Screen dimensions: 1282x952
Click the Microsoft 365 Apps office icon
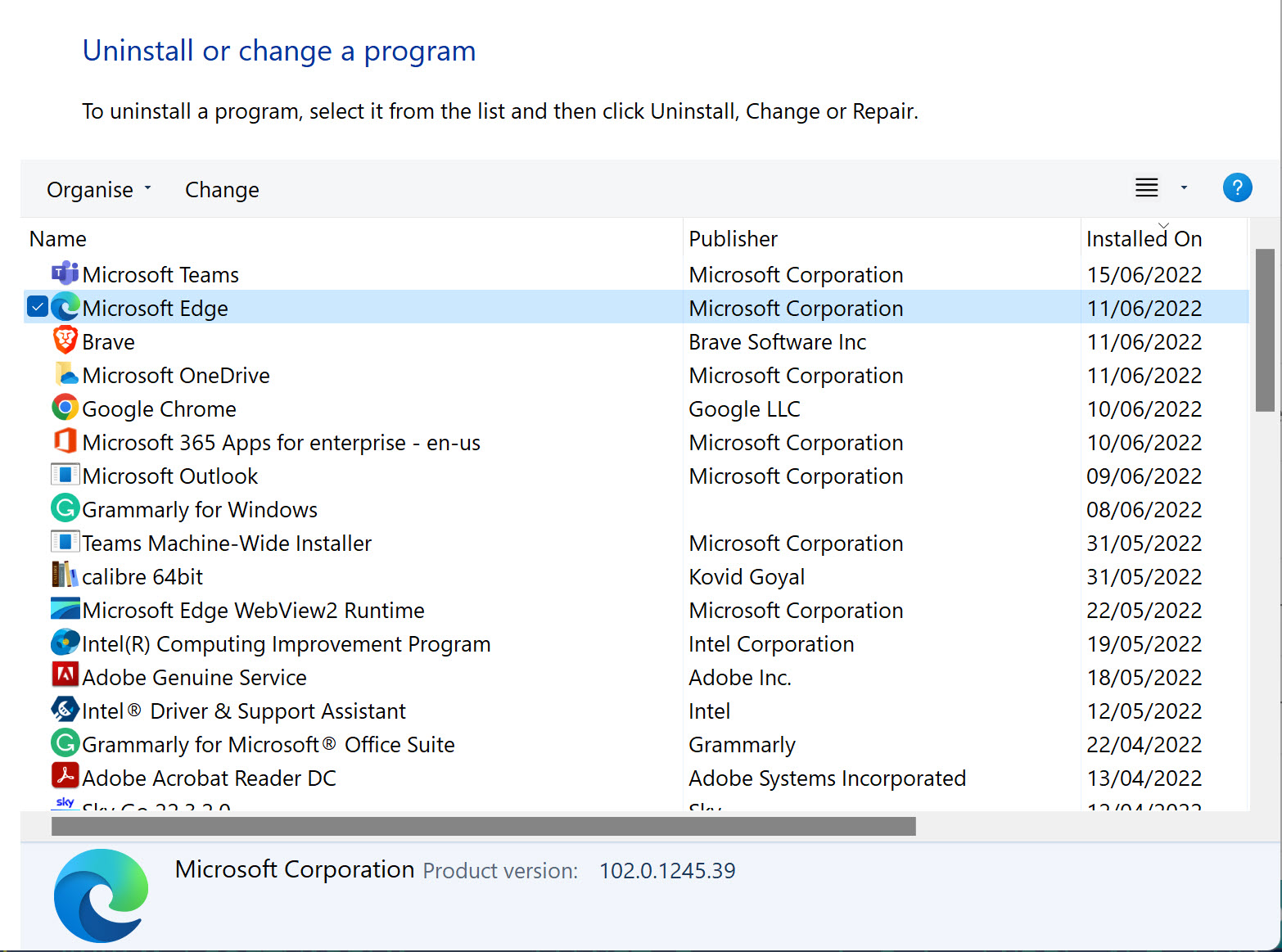65,441
